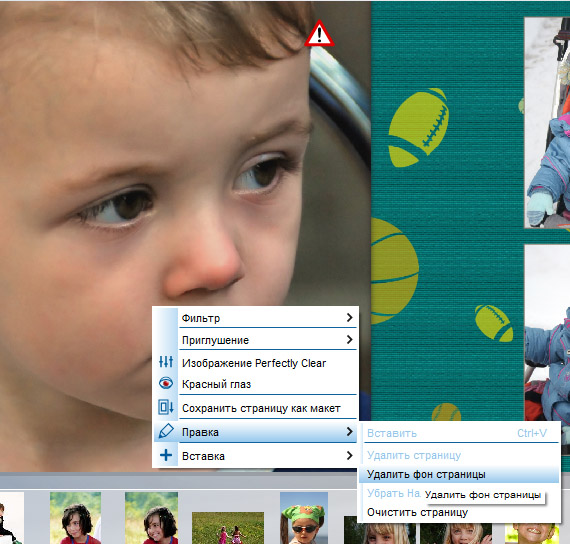
Task: Click the Perfectly Clear sliders icon
Action: 166,362
